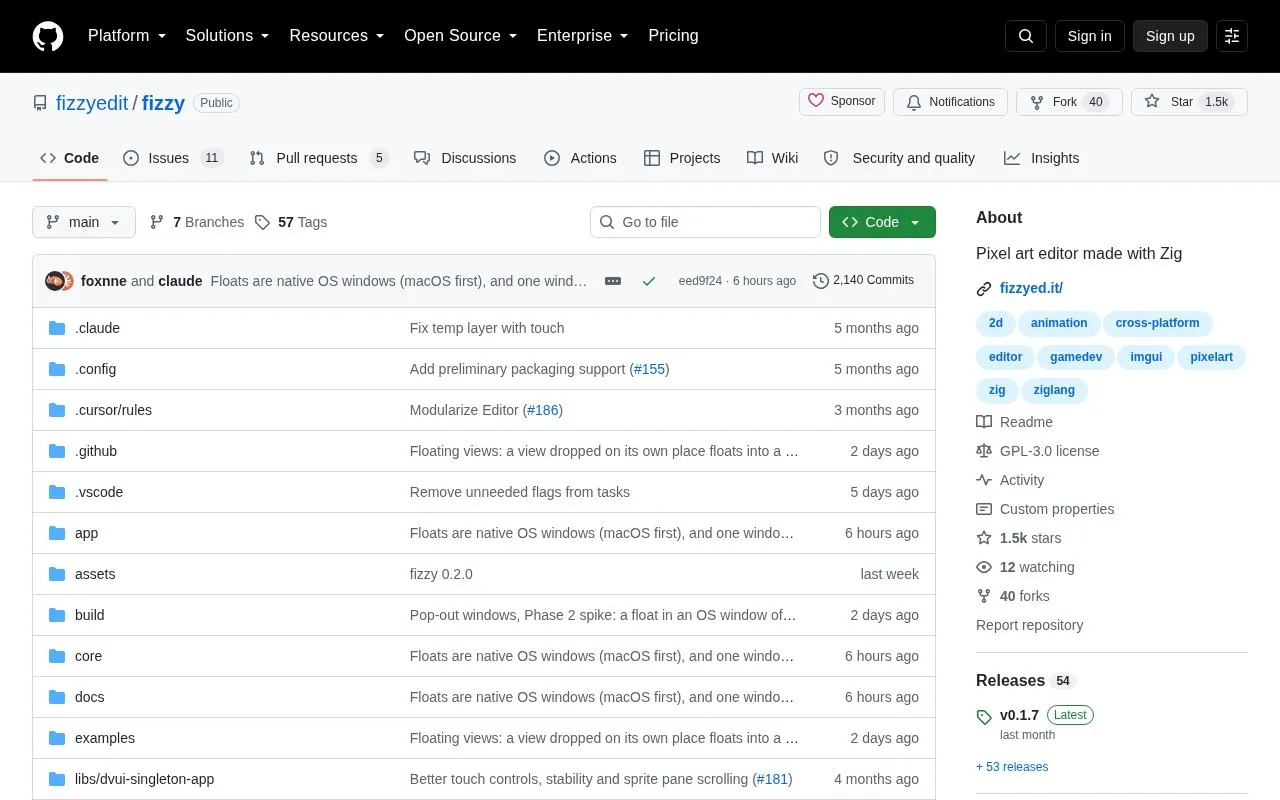1280x800 pixels.
Task: Open the Actions tab
Action: [580, 158]
